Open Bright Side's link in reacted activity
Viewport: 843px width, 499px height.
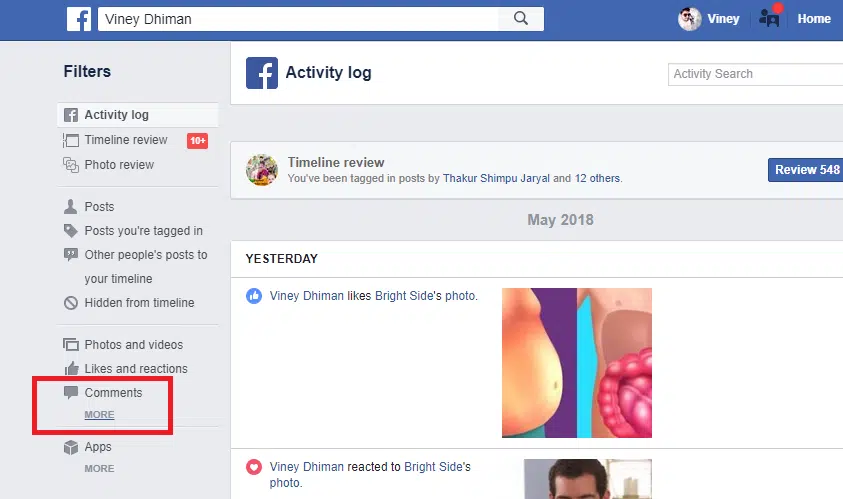coord(437,467)
